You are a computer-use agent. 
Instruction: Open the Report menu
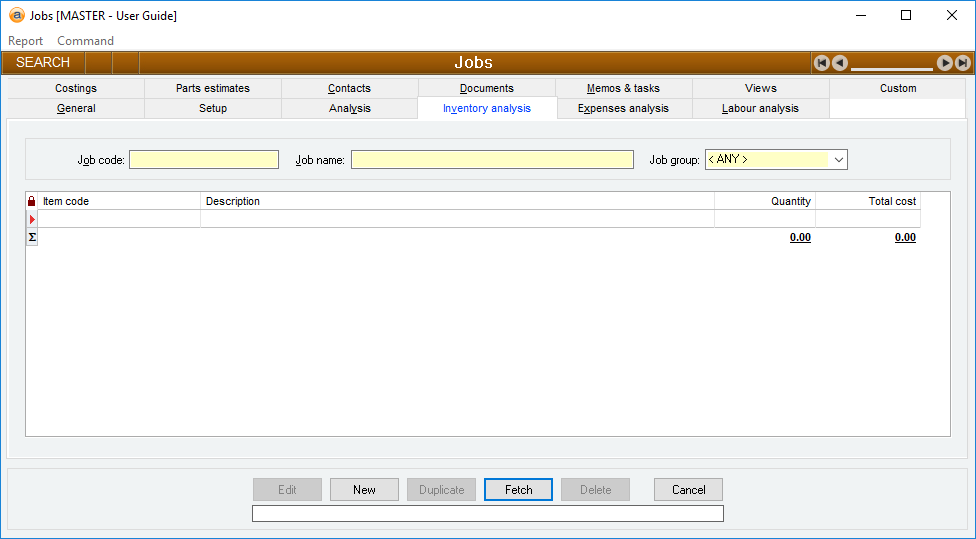(x=26, y=41)
